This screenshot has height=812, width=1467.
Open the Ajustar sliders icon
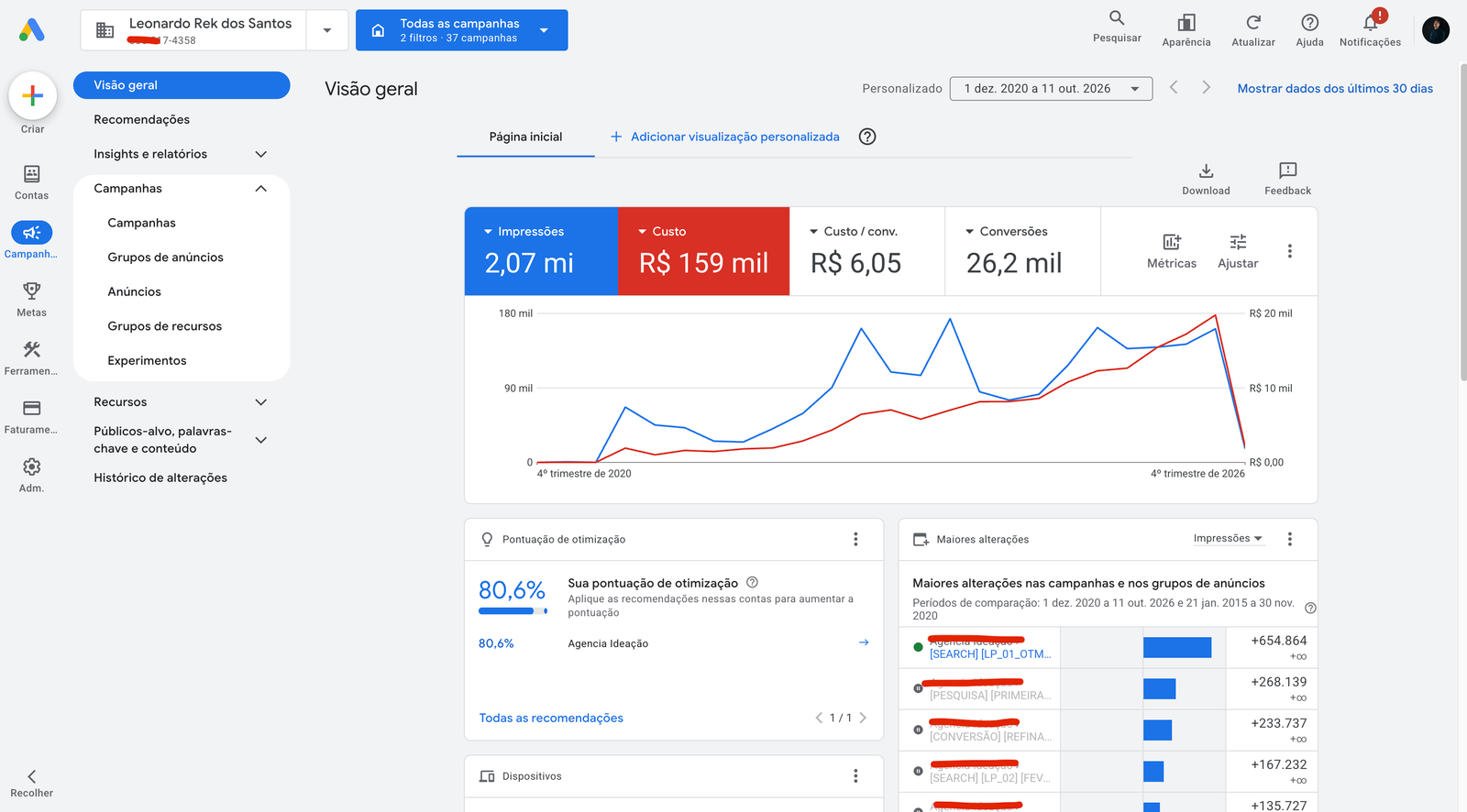point(1238,242)
